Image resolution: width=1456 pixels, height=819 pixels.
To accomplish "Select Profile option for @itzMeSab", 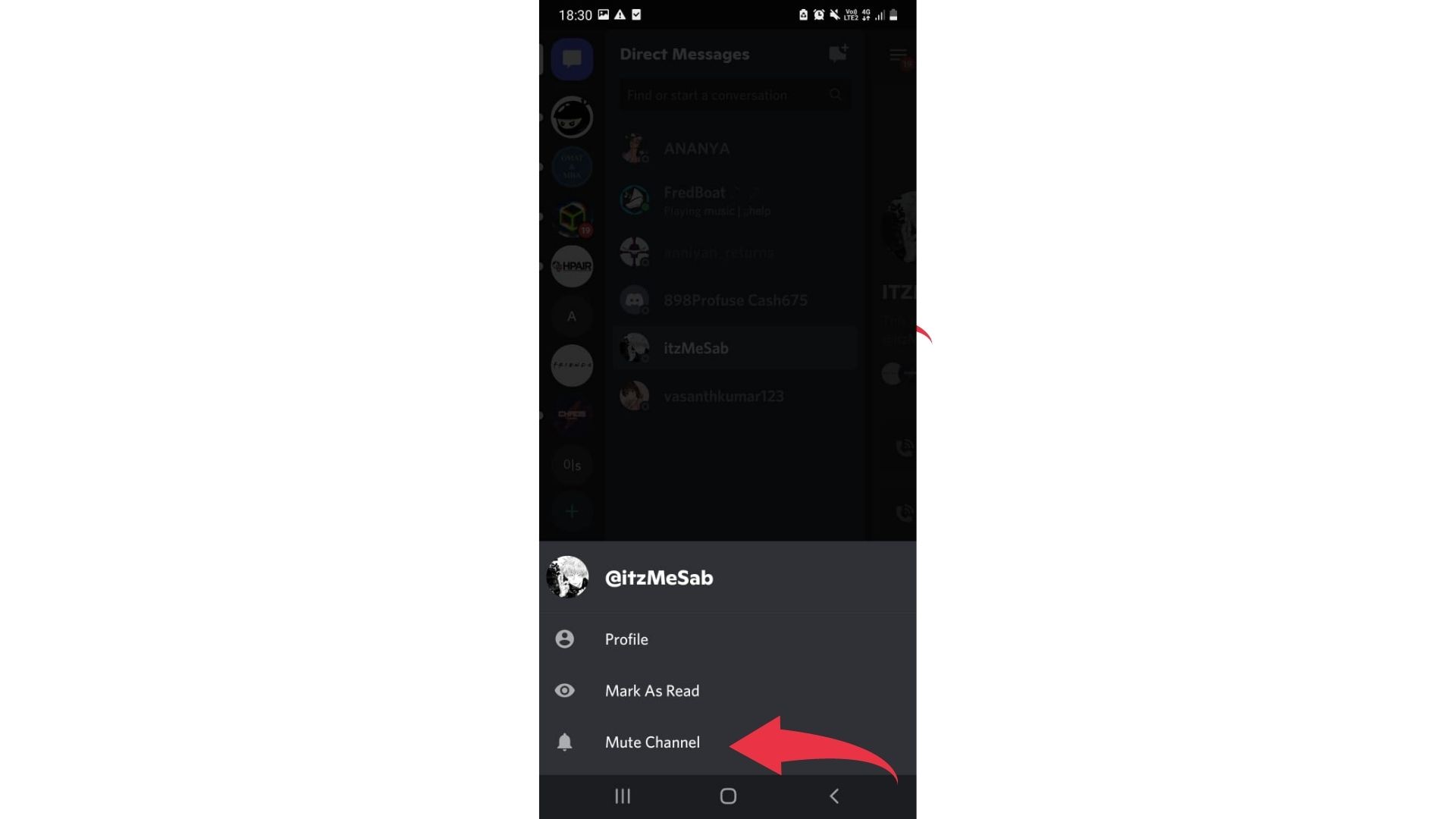I will (x=626, y=638).
